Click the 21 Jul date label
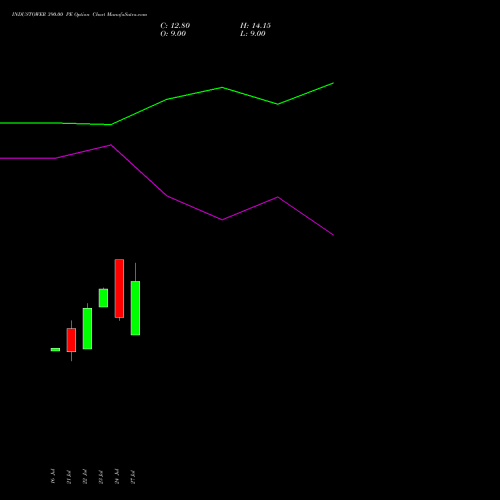This screenshot has width=500, height=500. [69, 477]
